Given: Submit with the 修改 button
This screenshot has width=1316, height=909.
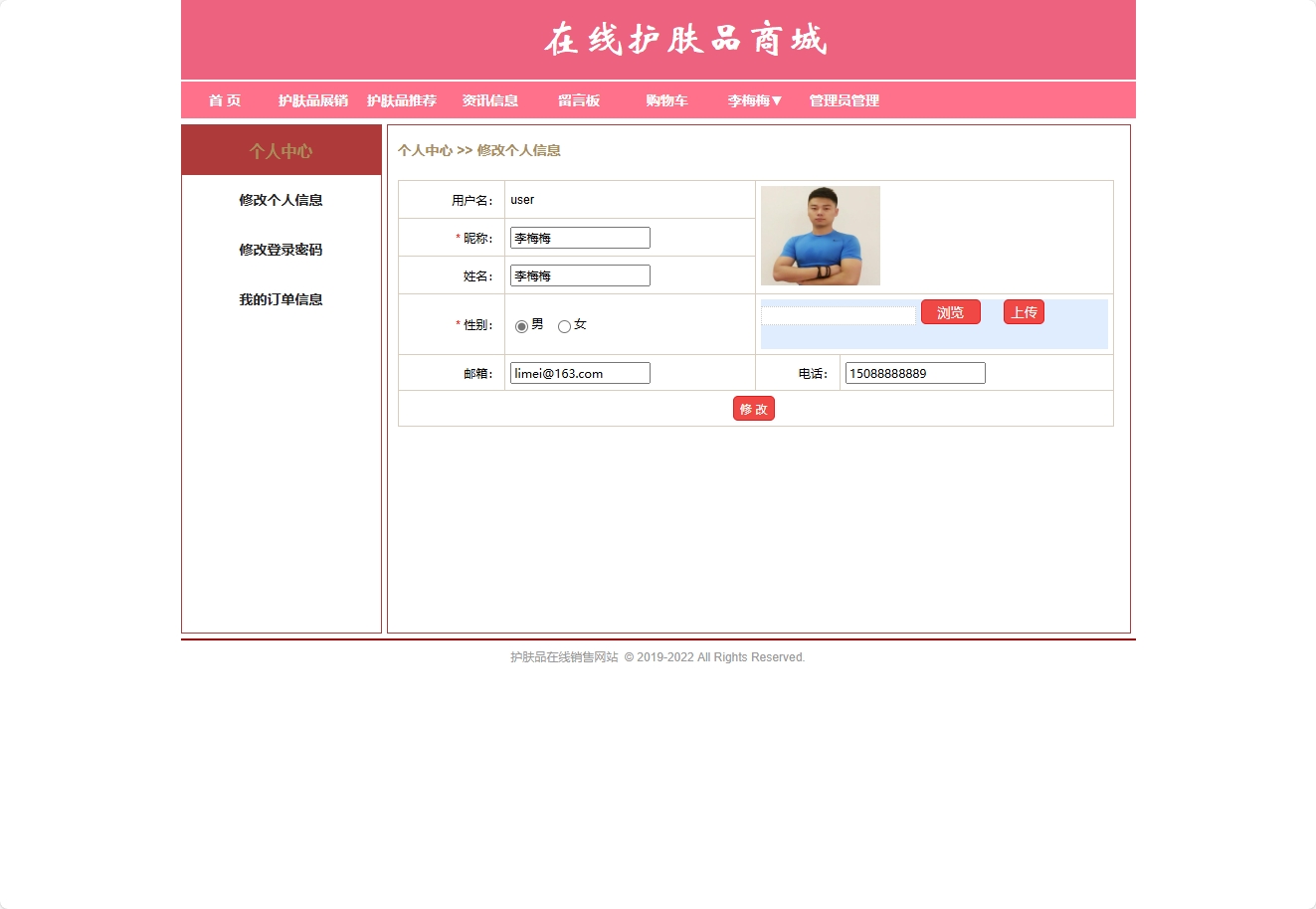Looking at the screenshot, I should click(x=753, y=408).
